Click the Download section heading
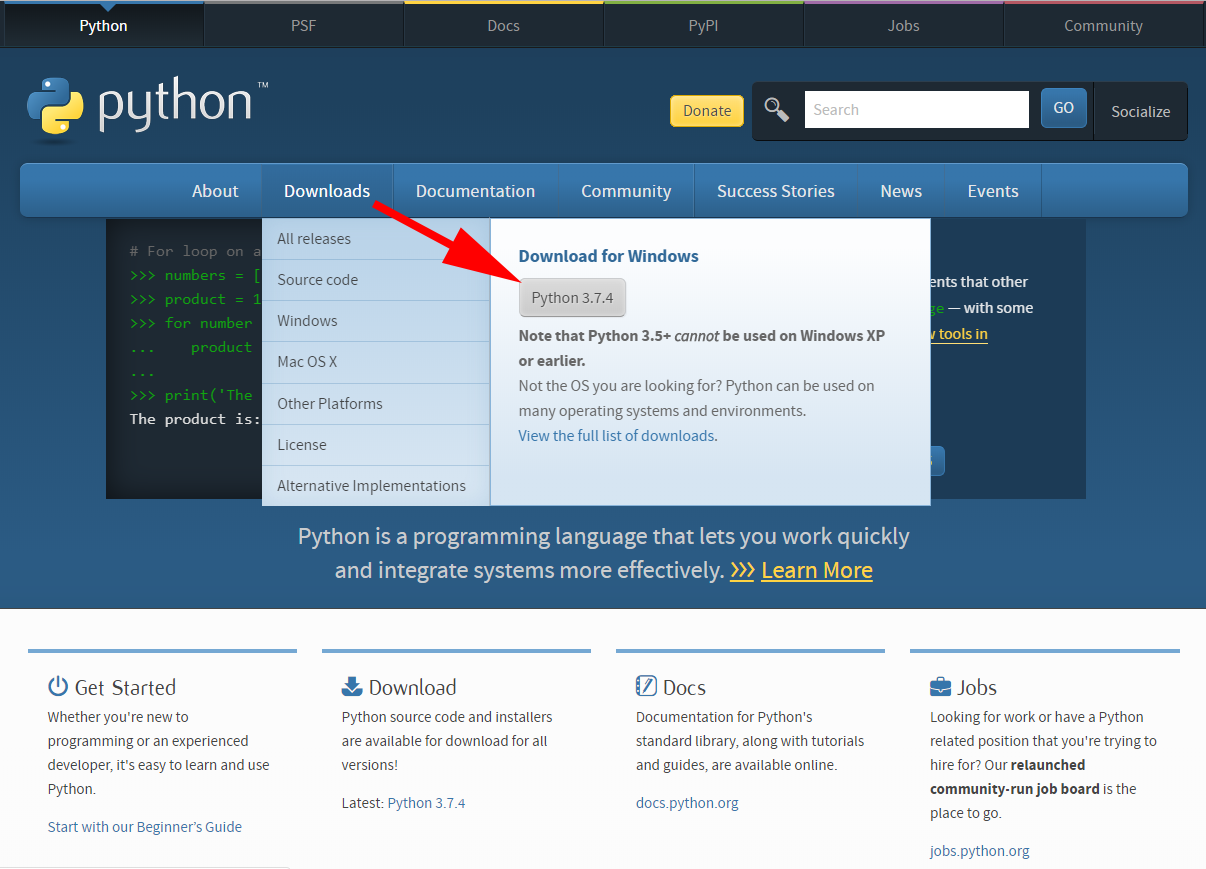 tap(412, 687)
